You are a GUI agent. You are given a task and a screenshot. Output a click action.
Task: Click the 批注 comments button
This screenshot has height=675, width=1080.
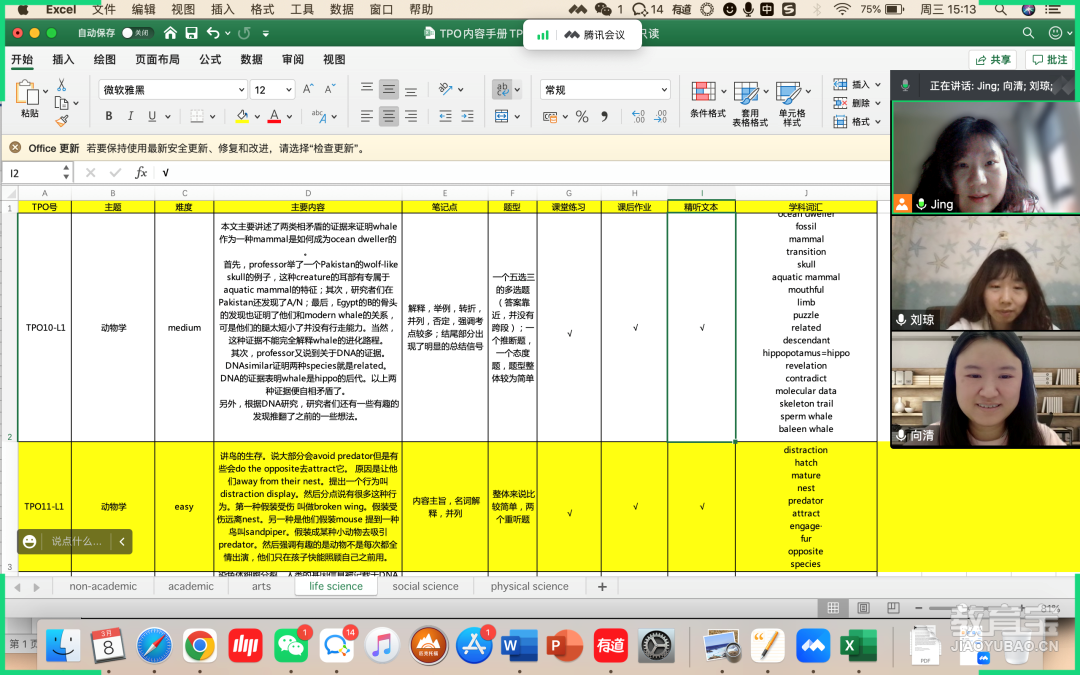point(1048,60)
